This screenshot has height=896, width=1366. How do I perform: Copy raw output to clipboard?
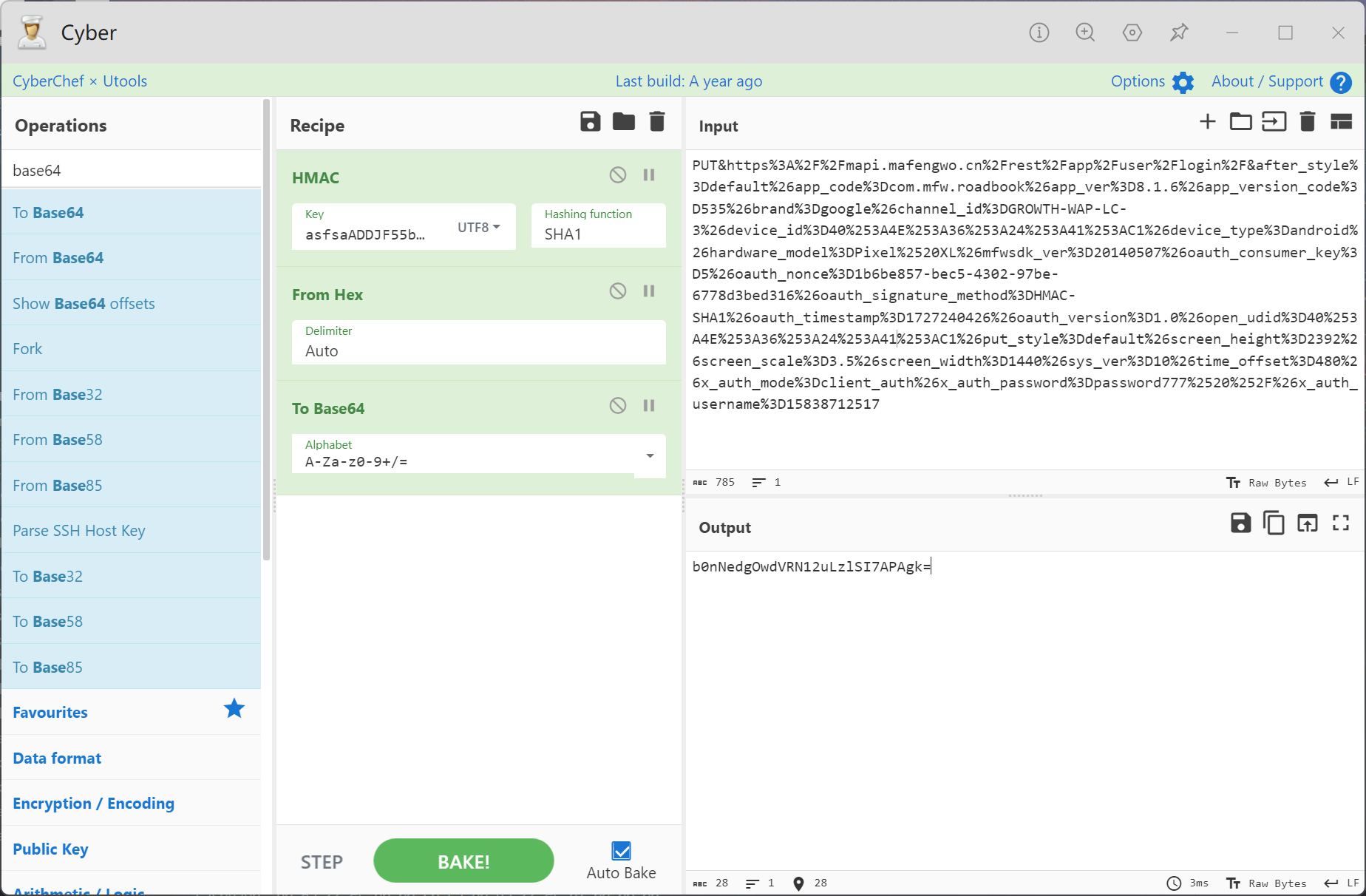point(1274,523)
